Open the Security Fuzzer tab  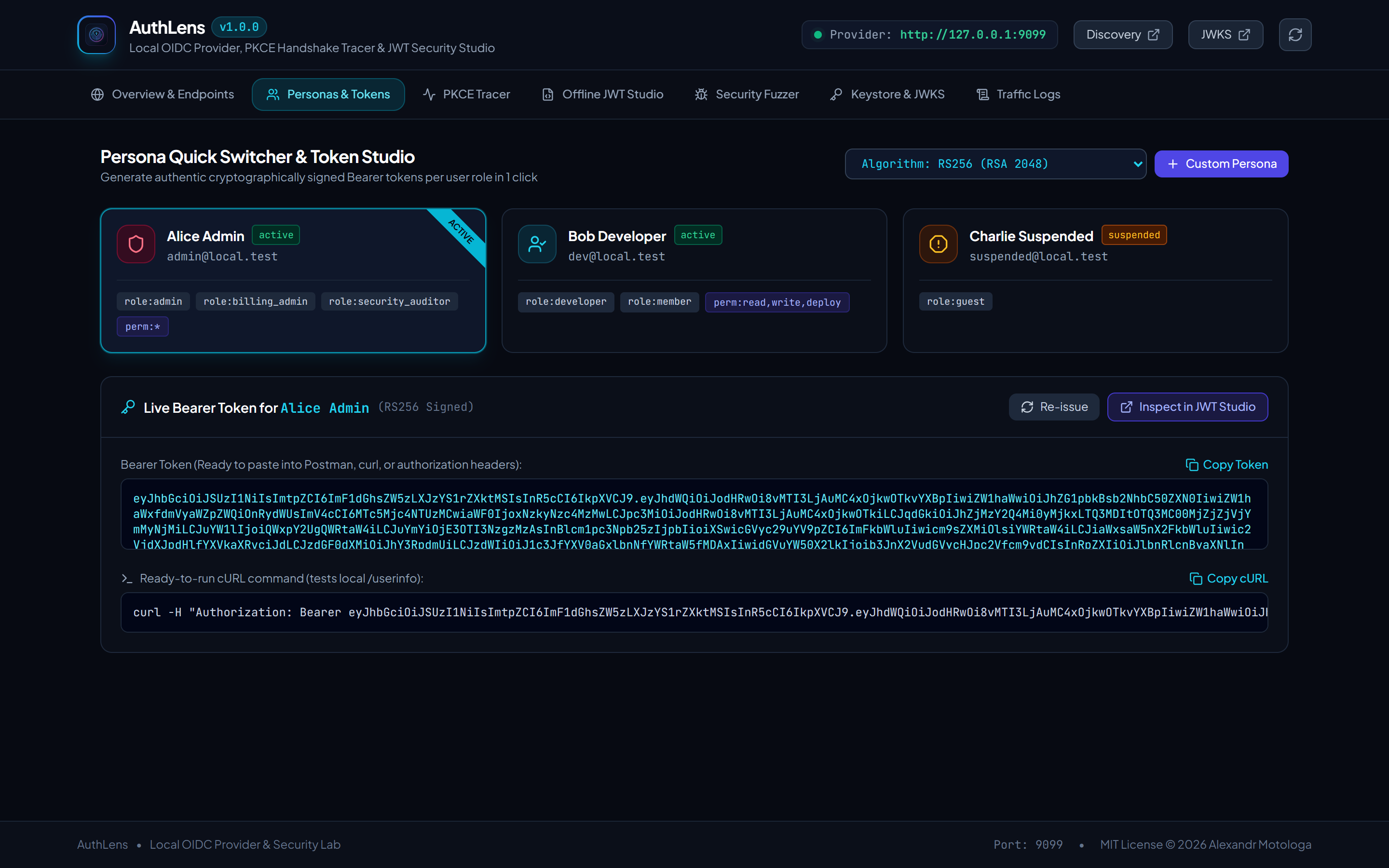pos(747,94)
